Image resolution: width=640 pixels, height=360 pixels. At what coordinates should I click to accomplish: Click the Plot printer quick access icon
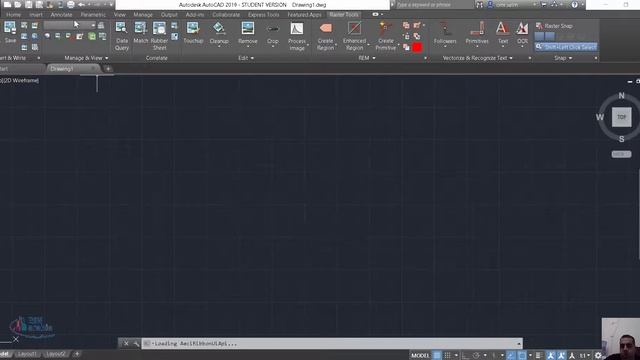71,4
